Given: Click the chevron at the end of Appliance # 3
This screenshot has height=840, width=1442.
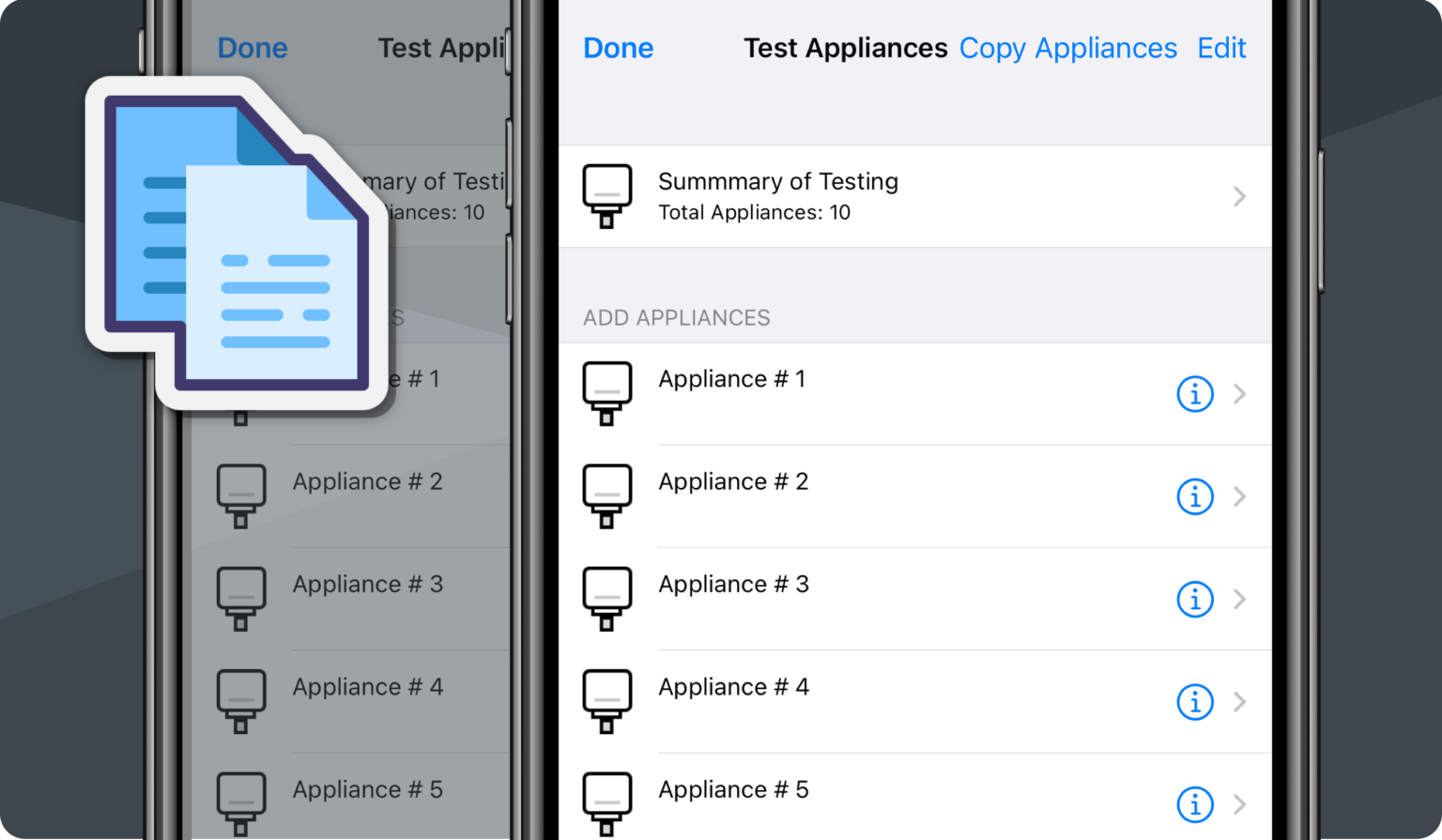Looking at the screenshot, I should click(x=1240, y=599).
